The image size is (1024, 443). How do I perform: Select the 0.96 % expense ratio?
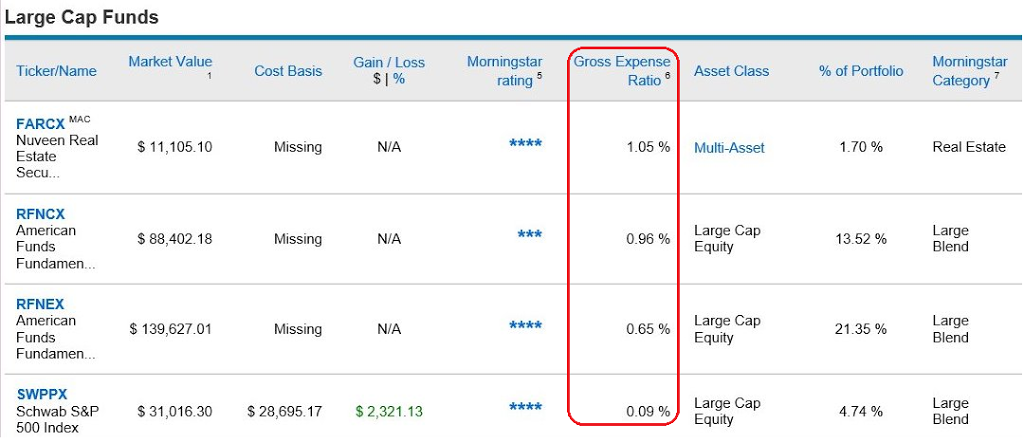[x=648, y=238]
